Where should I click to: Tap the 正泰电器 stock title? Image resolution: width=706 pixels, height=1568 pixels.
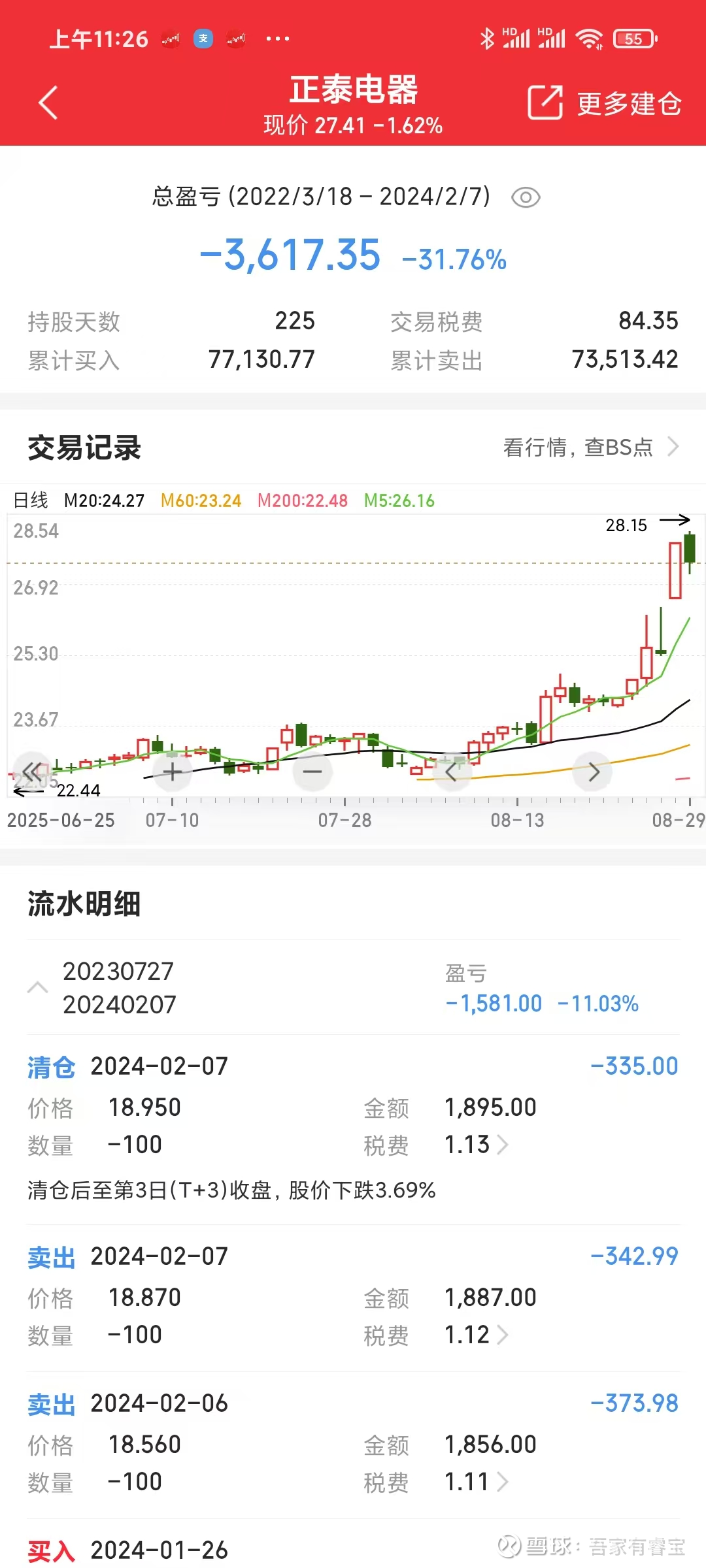[x=354, y=90]
